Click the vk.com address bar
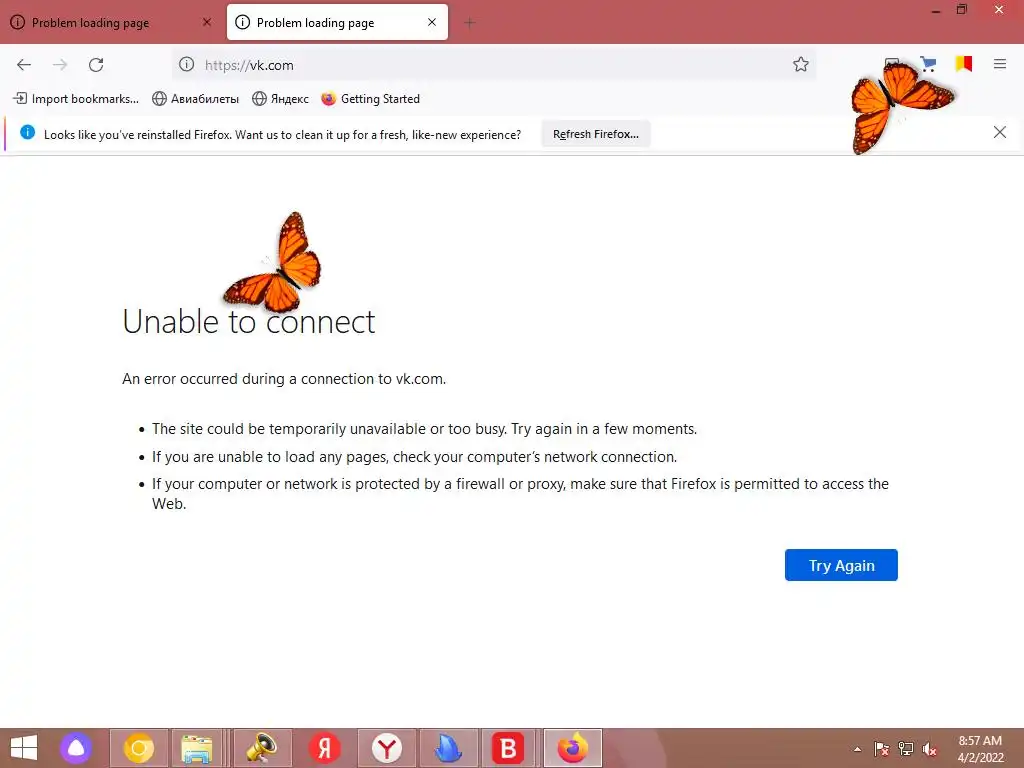 click(x=494, y=65)
